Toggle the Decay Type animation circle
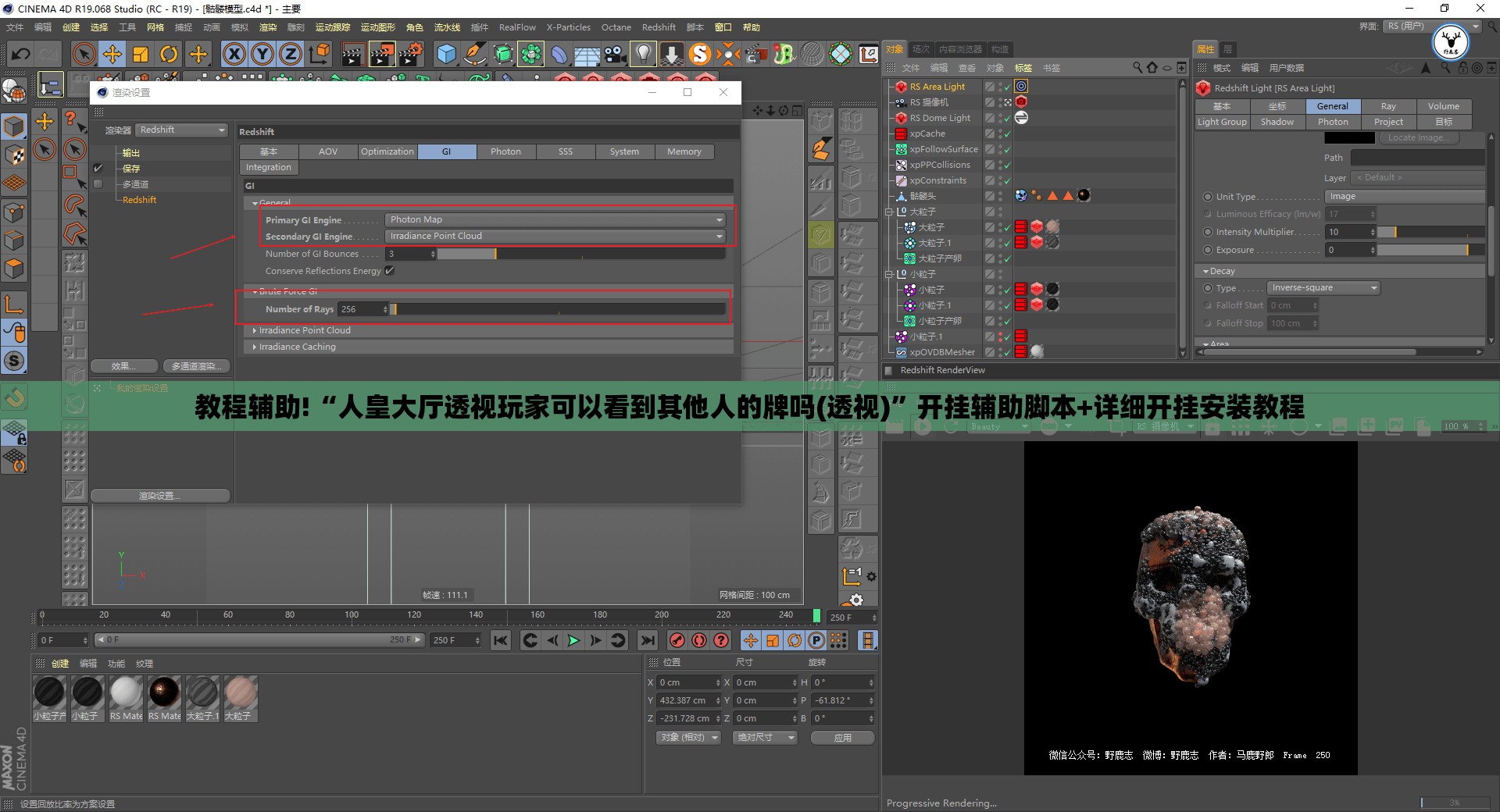This screenshot has height=812, width=1500. pyautogui.click(x=1208, y=288)
